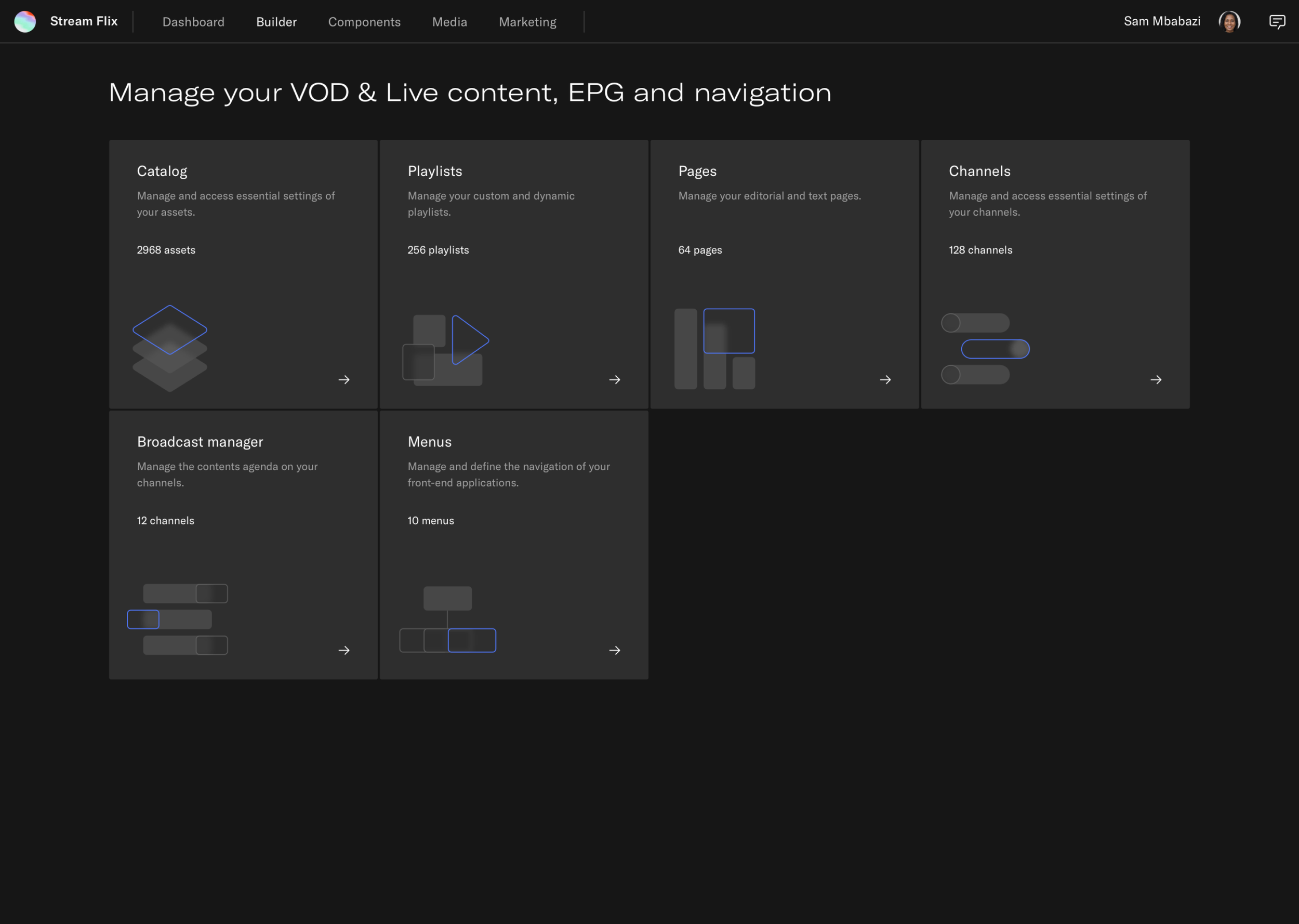
Task: Select the Marketing navigation tab
Action: (x=527, y=22)
